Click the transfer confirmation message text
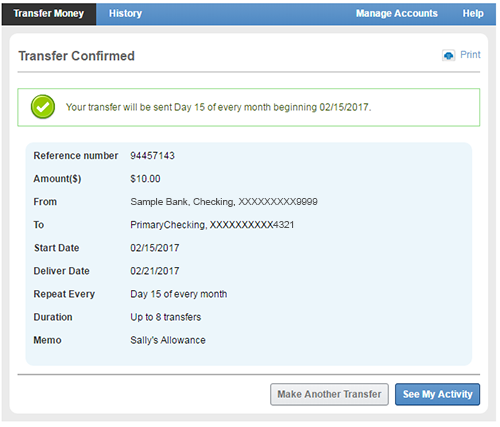Image resolution: width=500 pixels, height=427 pixels. [218, 107]
